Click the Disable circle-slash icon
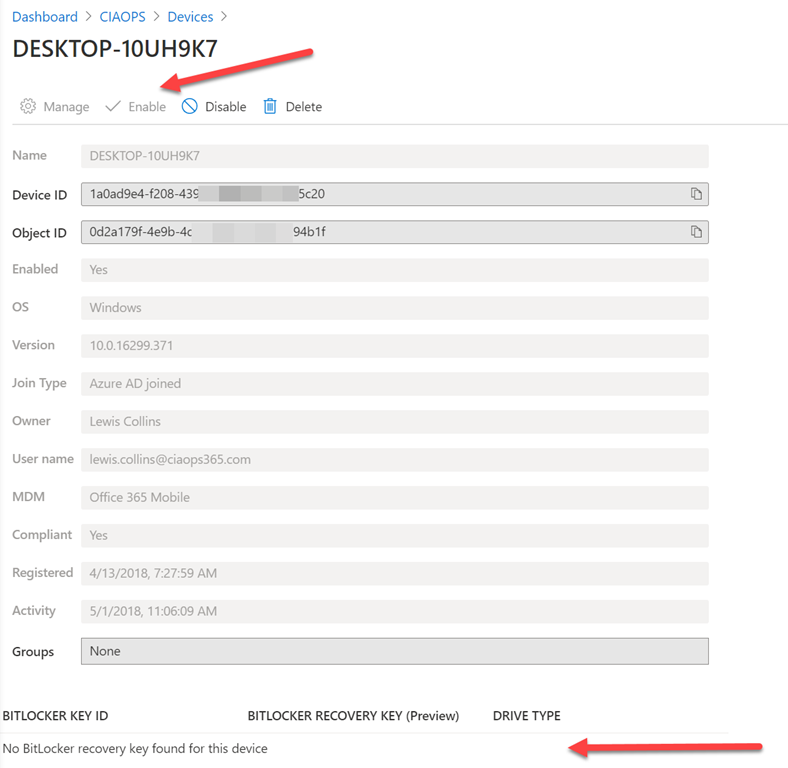 (x=190, y=106)
